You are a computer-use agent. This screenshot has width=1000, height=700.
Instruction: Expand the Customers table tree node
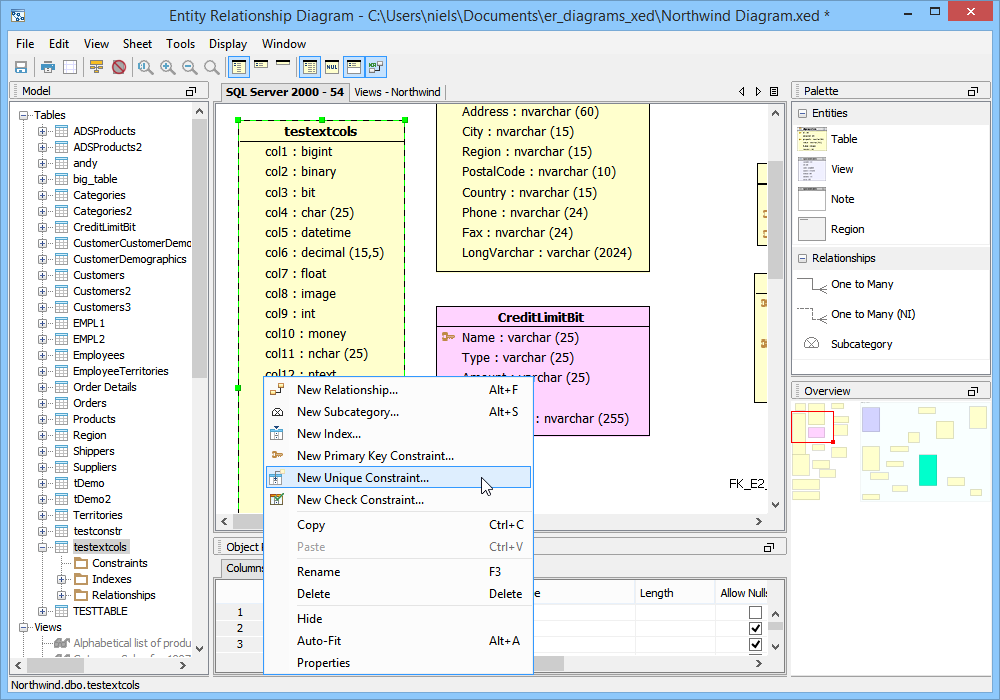pos(43,275)
